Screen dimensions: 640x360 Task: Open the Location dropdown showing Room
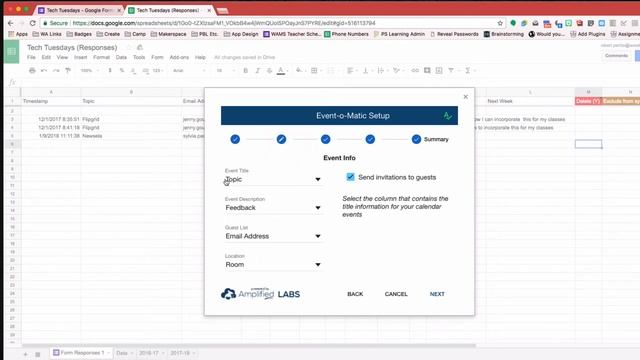coord(273,264)
